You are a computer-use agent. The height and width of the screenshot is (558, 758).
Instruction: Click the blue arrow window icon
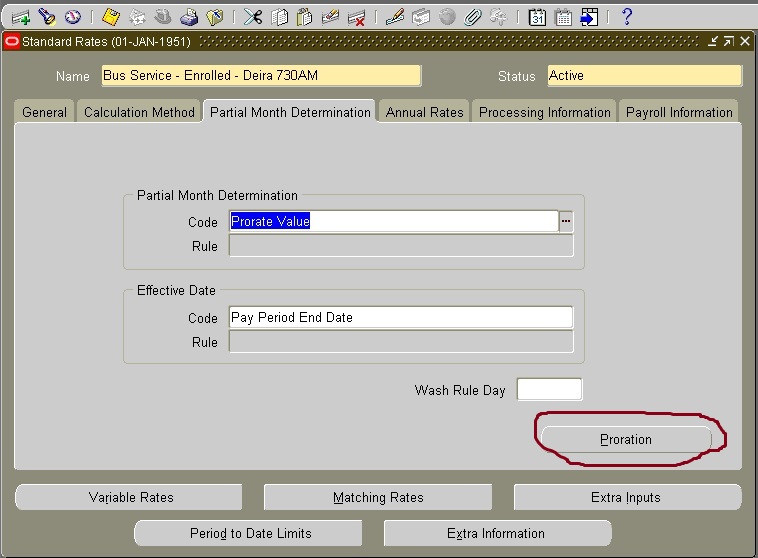point(589,17)
